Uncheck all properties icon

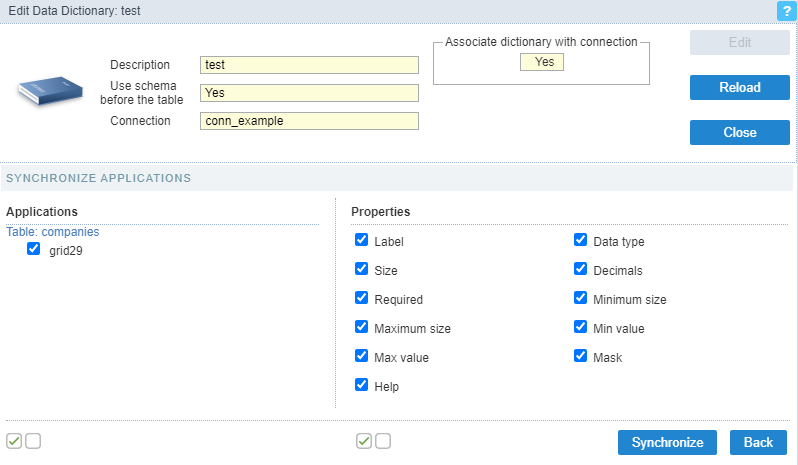pos(383,441)
